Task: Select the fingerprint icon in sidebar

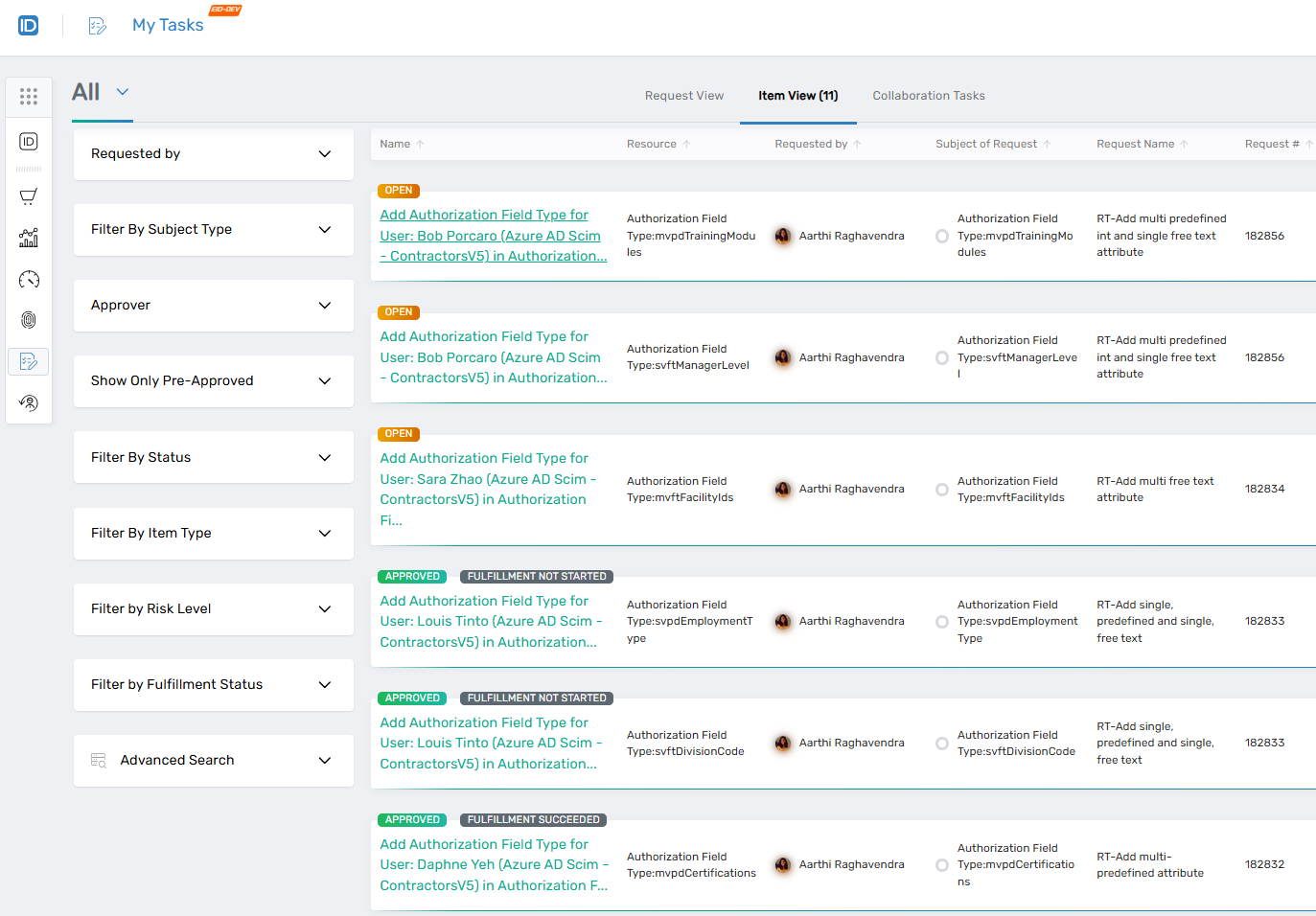Action: 28,319
